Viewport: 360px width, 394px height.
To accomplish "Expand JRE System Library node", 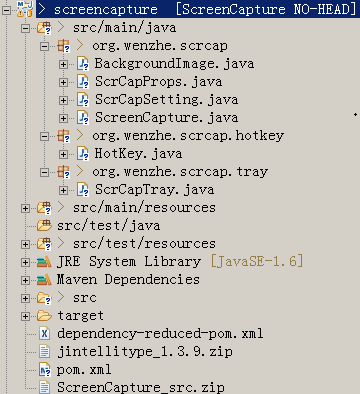I will pyautogui.click(x=25, y=262).
